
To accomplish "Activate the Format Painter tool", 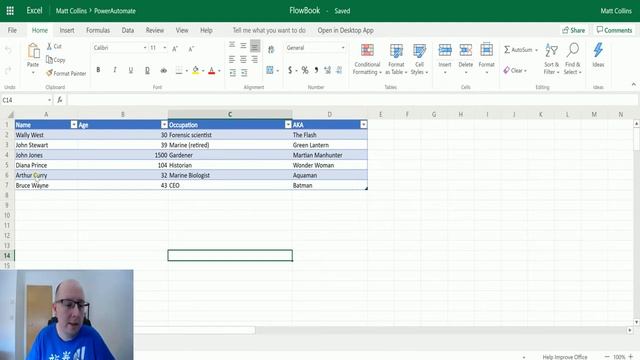I will point(66,73).
